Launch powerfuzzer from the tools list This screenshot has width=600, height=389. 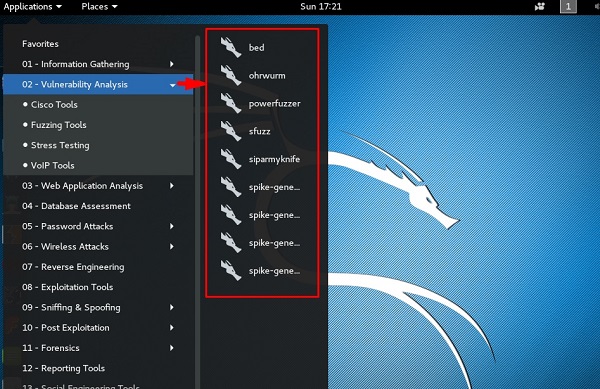pos(274,104)
